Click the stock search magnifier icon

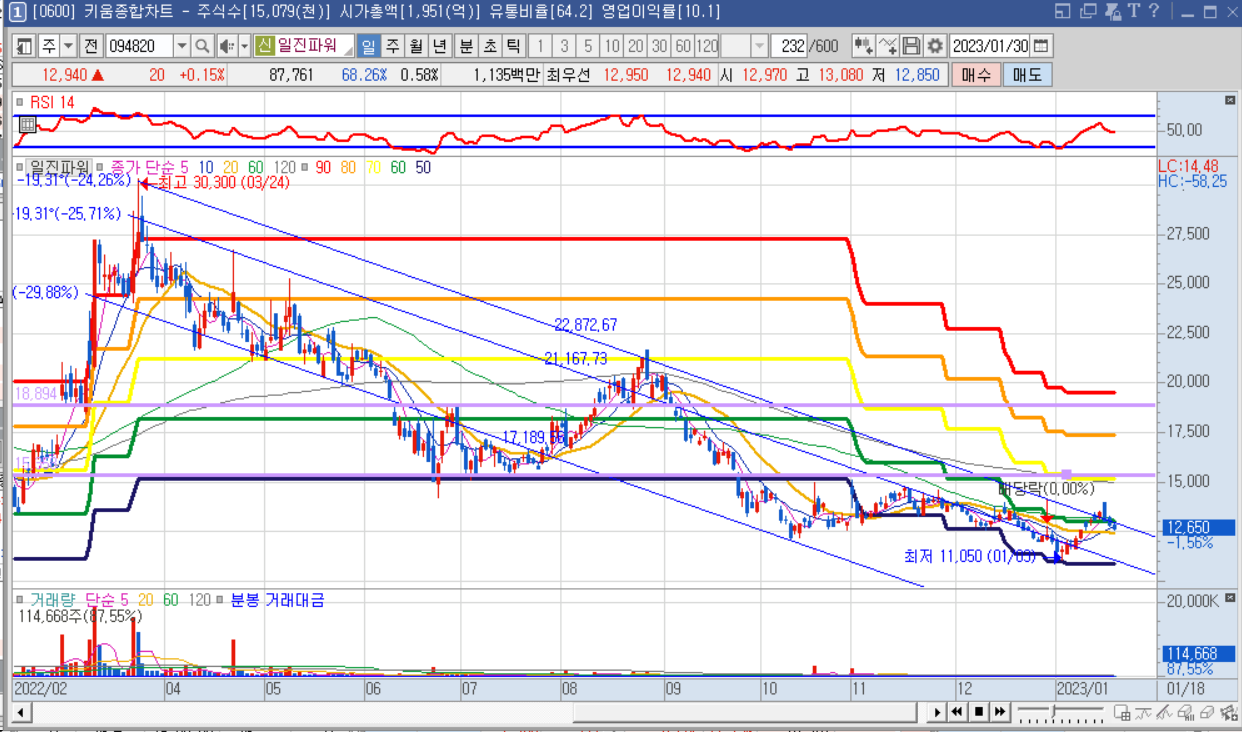click(x=201, y=46)
